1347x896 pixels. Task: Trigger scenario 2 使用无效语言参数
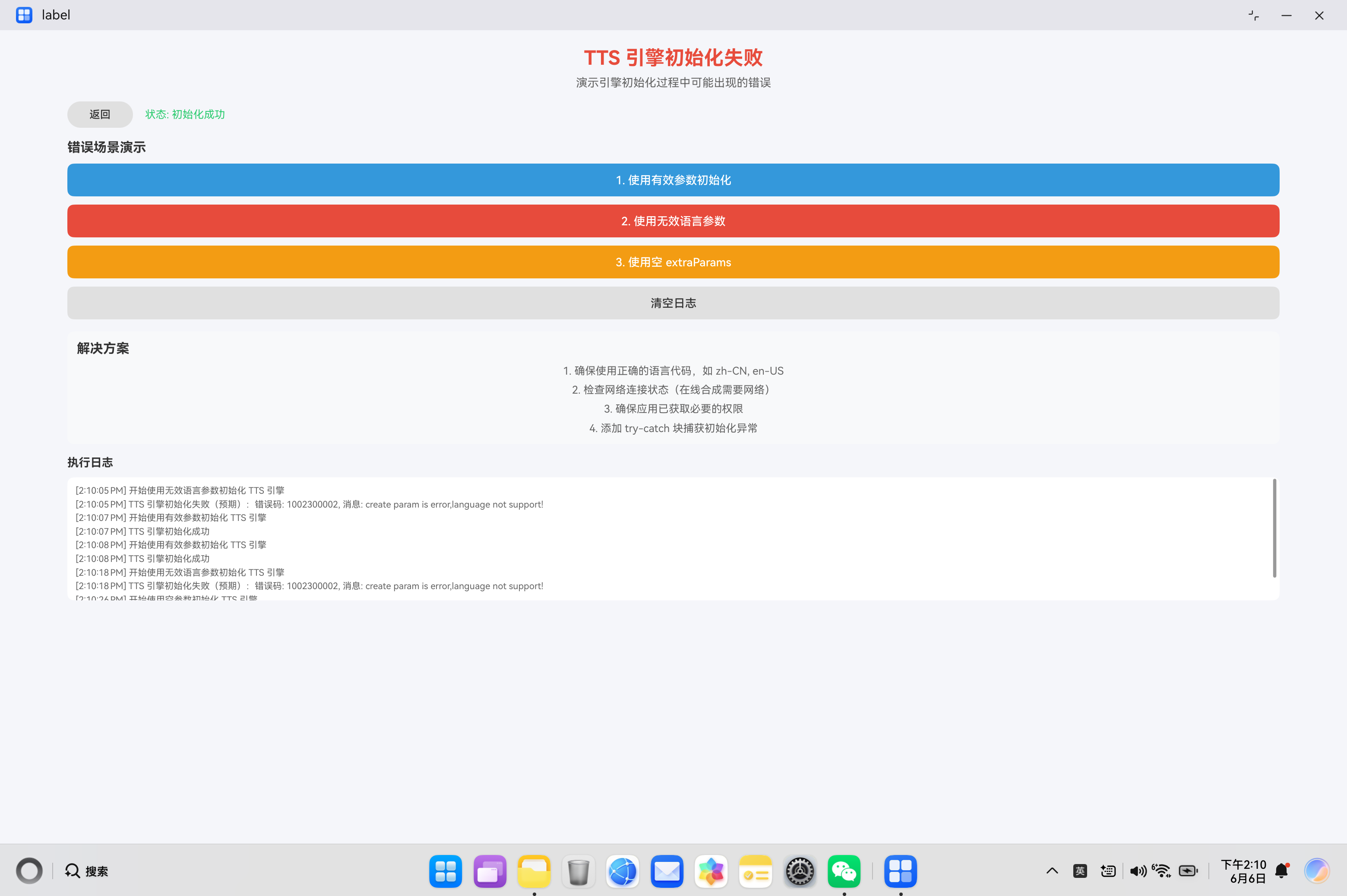tap(673, 221)
